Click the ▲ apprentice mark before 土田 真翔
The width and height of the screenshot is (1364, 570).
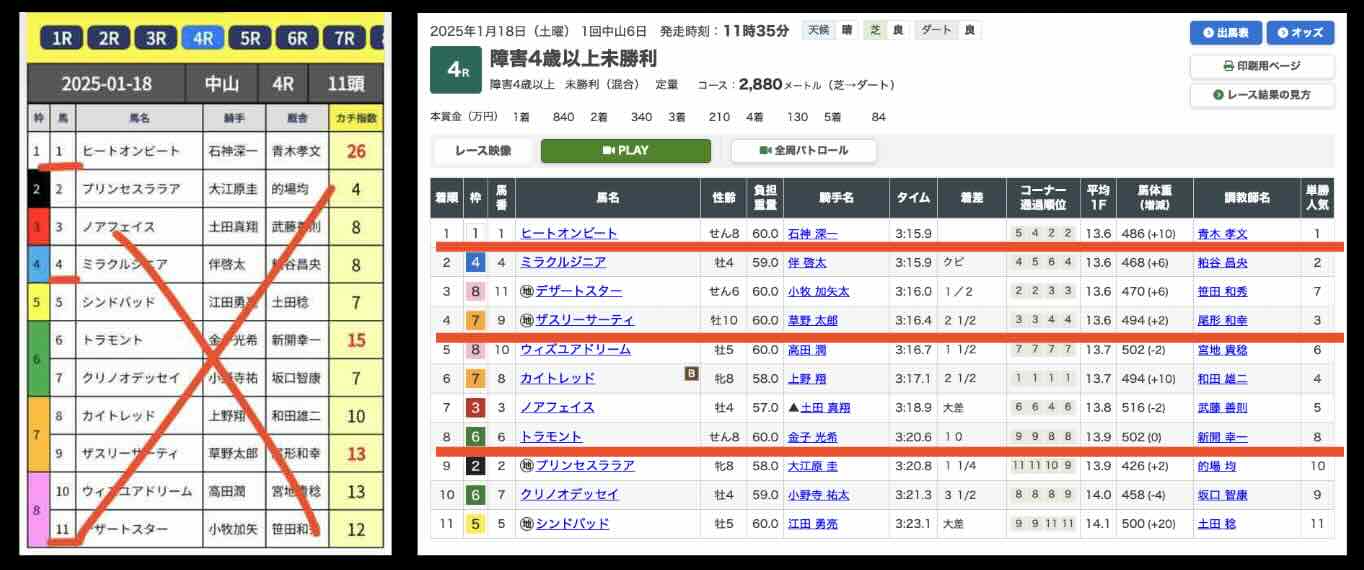pos(794,407)
